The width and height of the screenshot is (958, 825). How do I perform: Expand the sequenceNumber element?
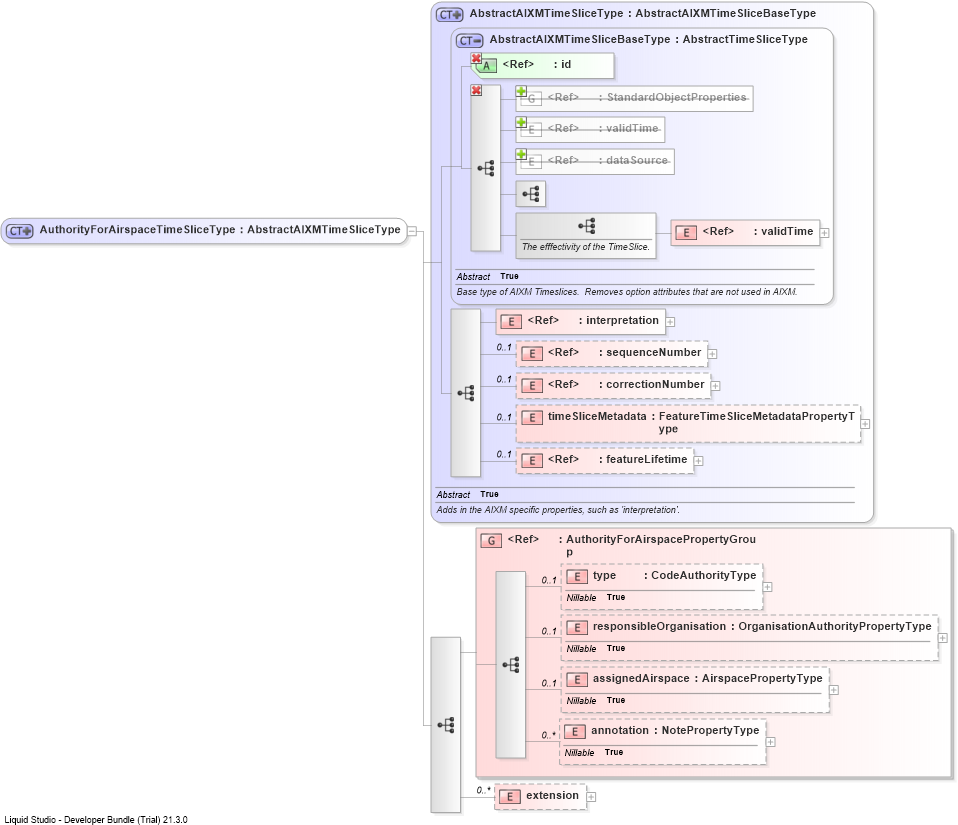tap(712, 354)
